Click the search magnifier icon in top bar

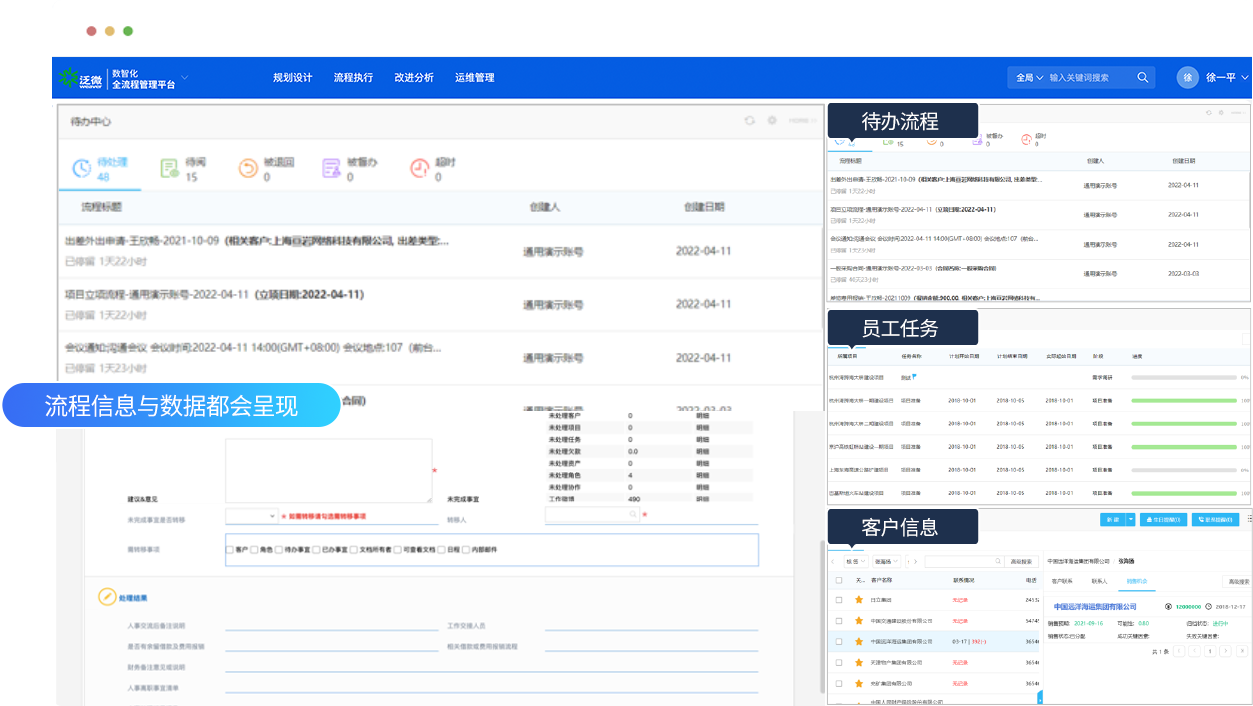click(1142, 78)
